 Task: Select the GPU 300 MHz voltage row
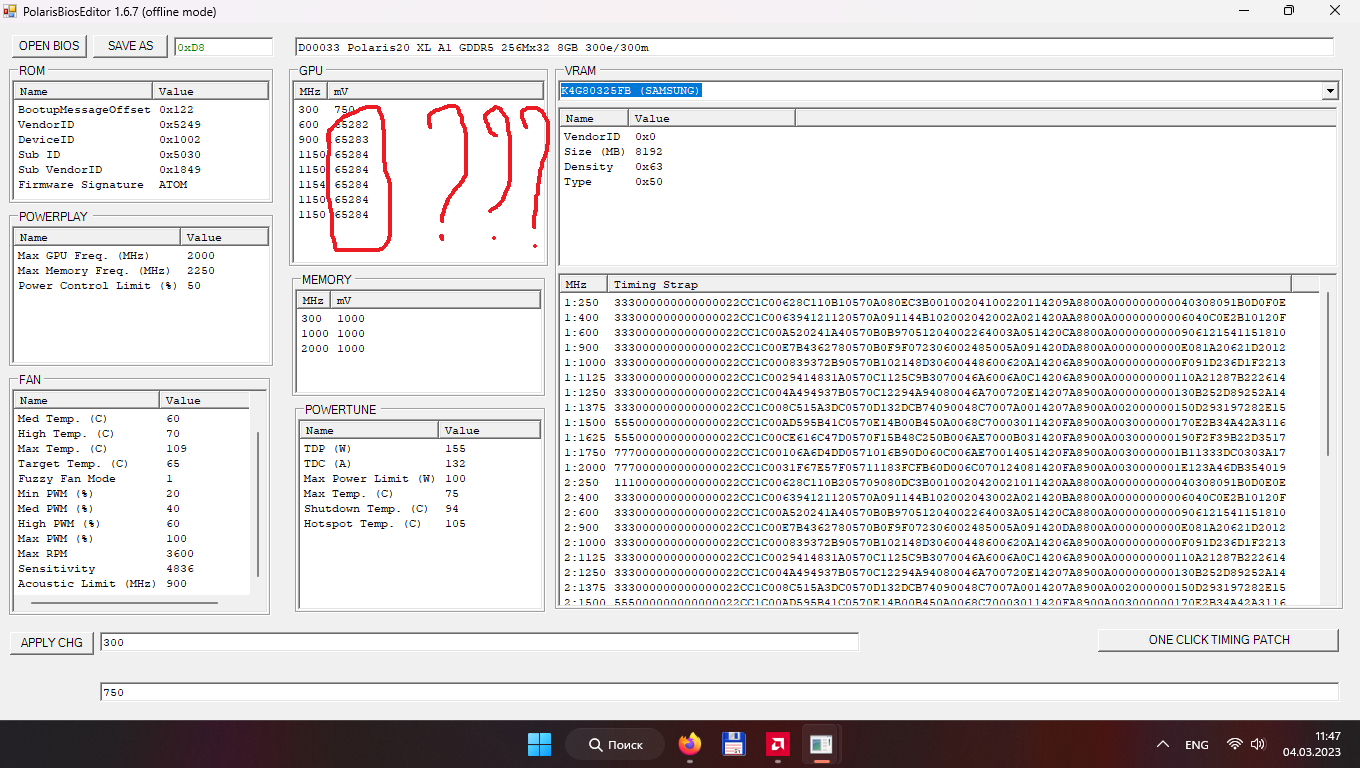pyautogui.click(x=420, y=110)
